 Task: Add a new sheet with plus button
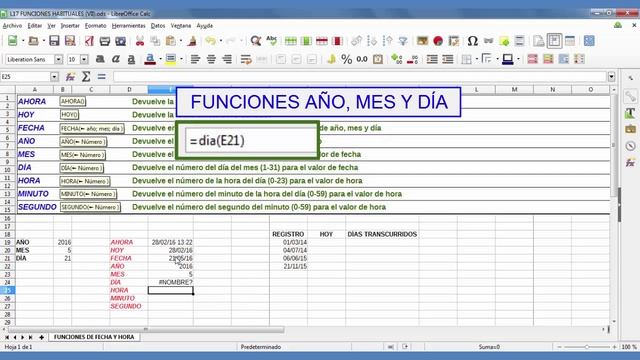(41, 338)
